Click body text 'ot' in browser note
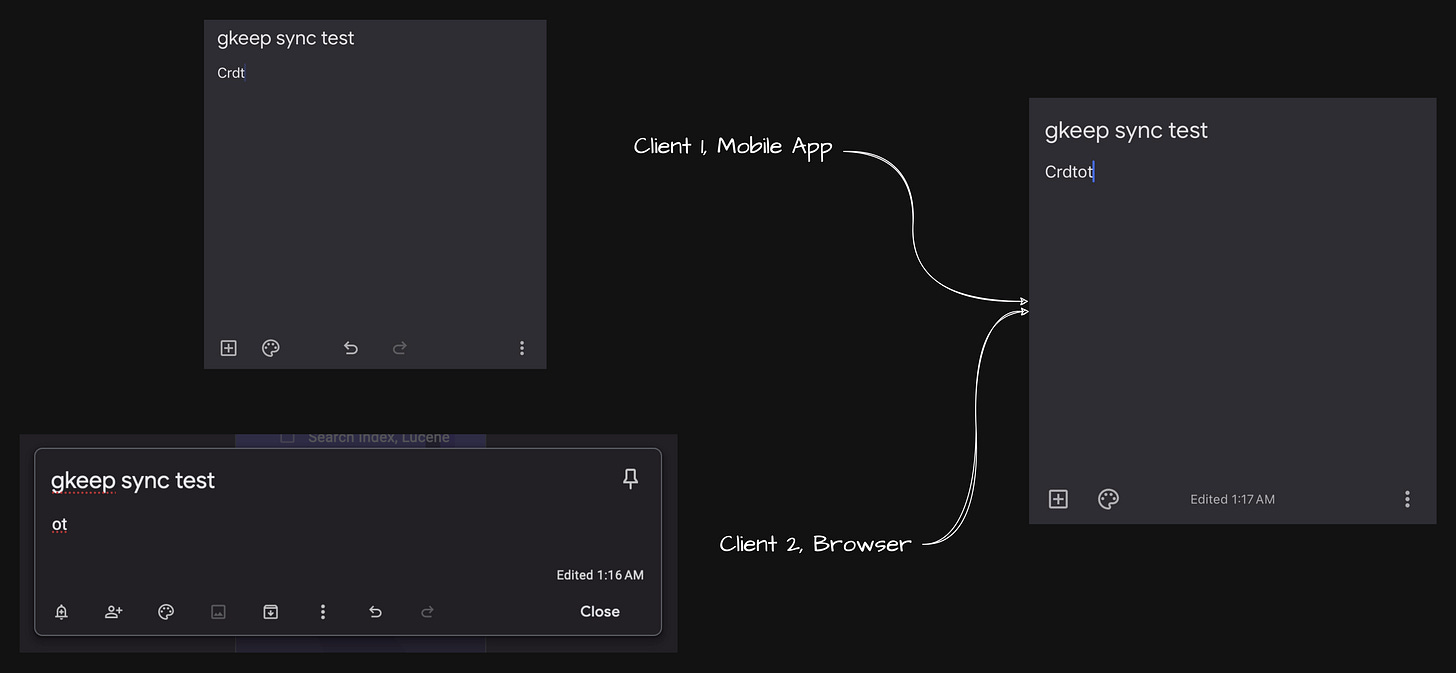1456x673 pixels. (60, 524)
